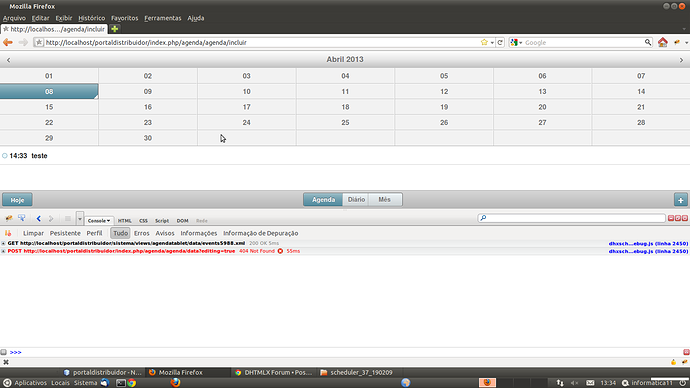Switch to Mês view
Viewport: 690px width, 388px height.
pyautogui.click(x=385, y=200)
